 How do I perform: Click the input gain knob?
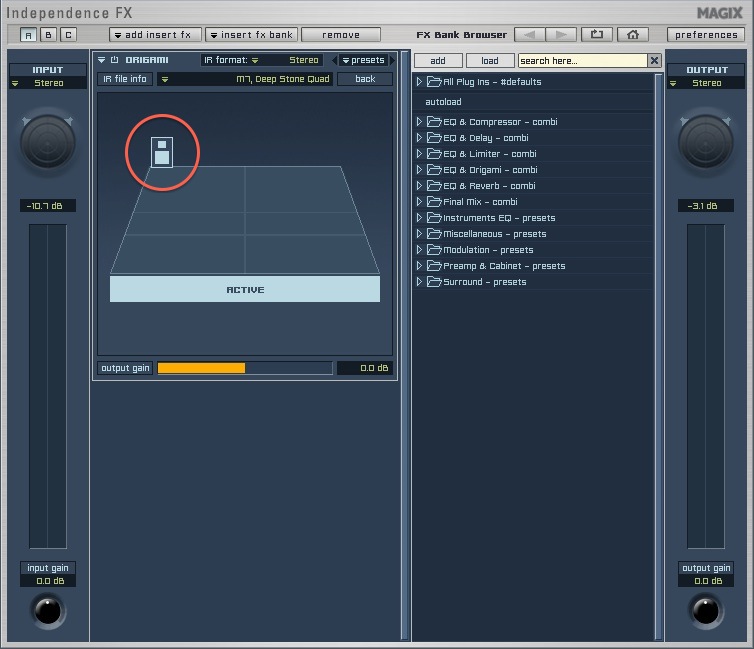48,611
